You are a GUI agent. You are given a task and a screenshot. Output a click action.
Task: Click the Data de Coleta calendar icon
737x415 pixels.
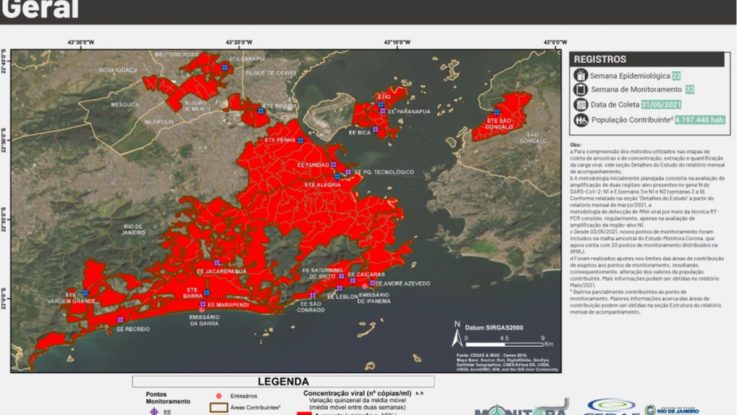[x=581, y=104]
